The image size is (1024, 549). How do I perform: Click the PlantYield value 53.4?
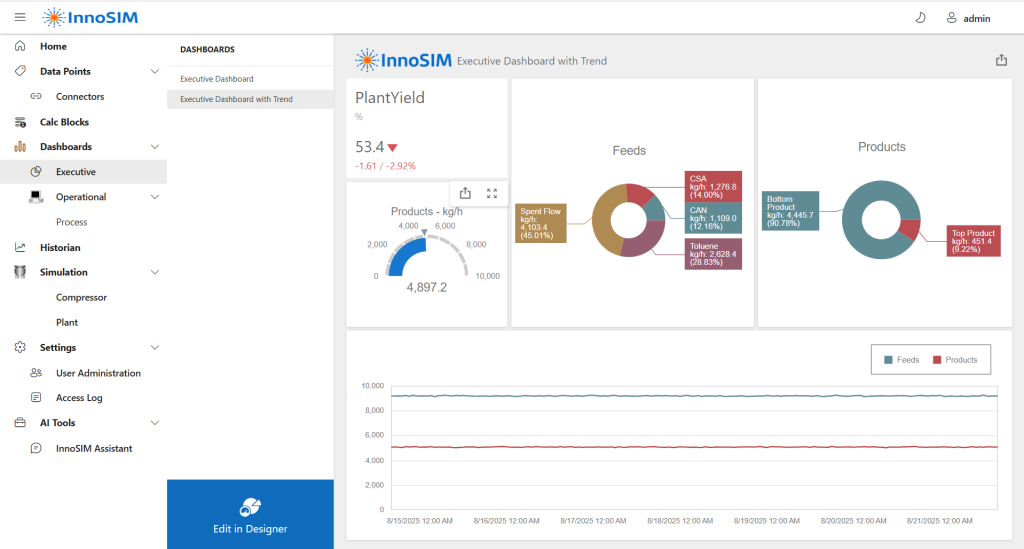click(369, 147)
